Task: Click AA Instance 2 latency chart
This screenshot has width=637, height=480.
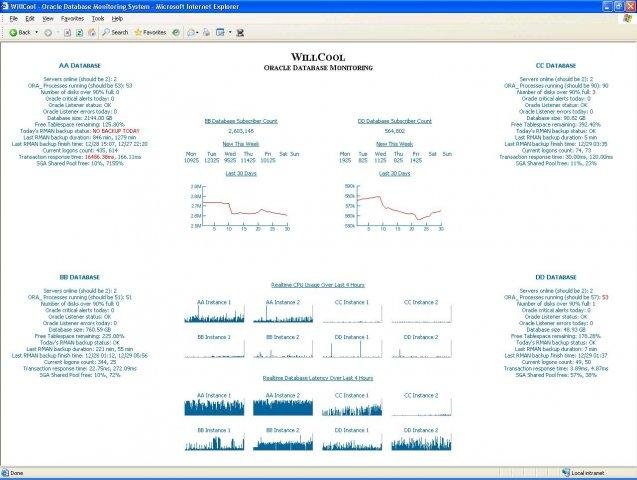Action: click(x=283, y=407)
